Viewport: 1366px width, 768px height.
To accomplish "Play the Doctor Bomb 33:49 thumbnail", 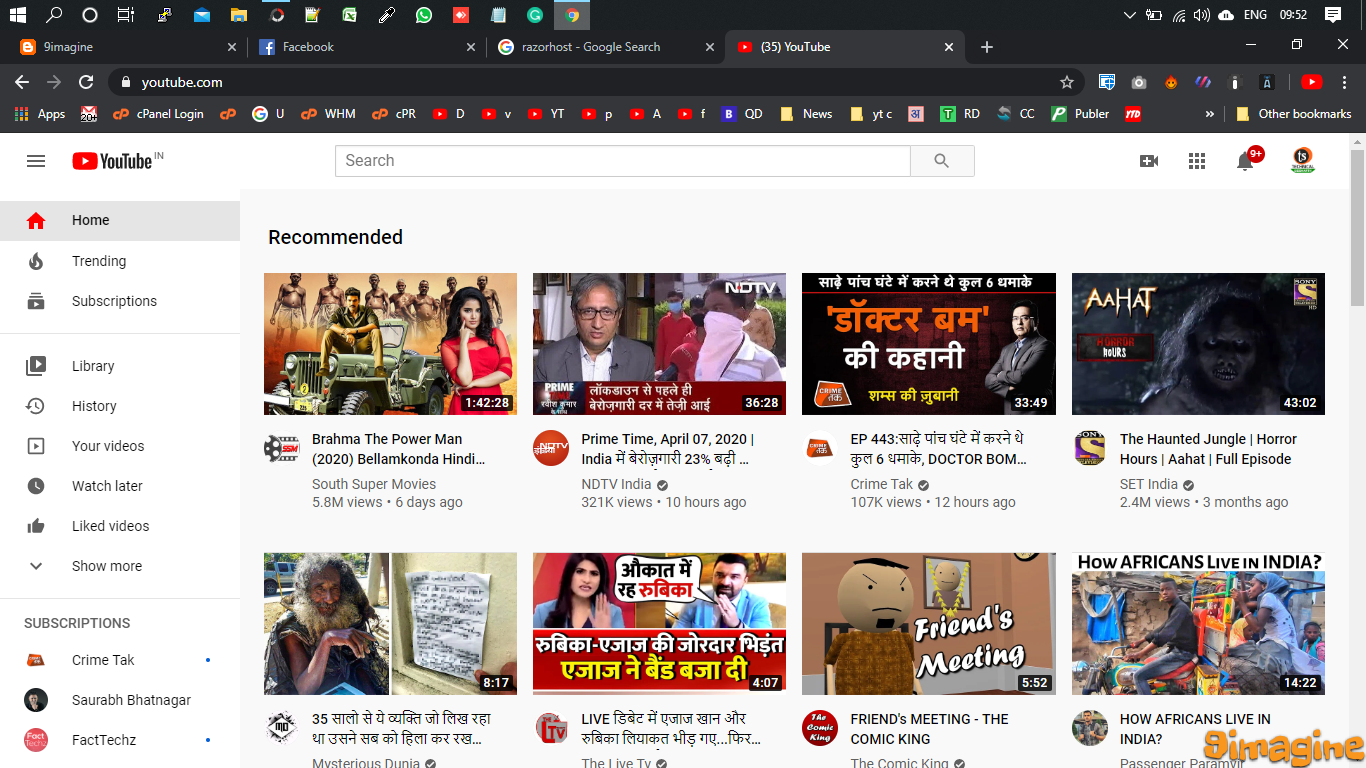I will click(929, 344).
